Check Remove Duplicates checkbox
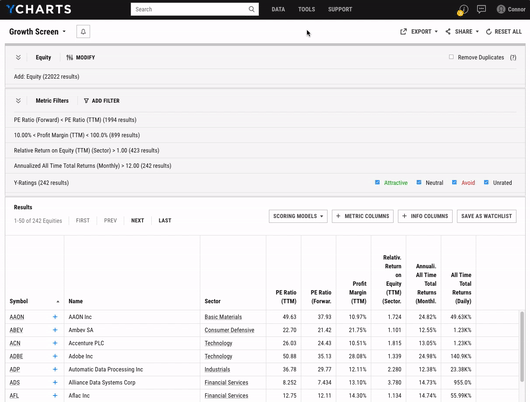This screenshot has height=402, width=530. [x=451, y=57]
